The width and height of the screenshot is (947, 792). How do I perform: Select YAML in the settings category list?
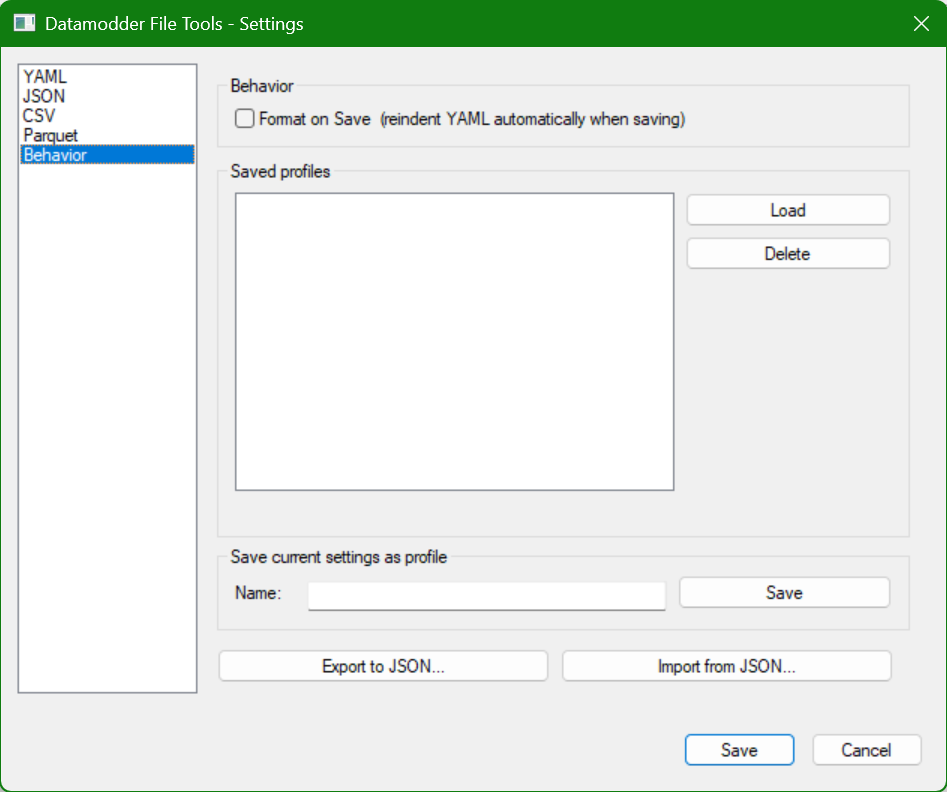point(107,77)
